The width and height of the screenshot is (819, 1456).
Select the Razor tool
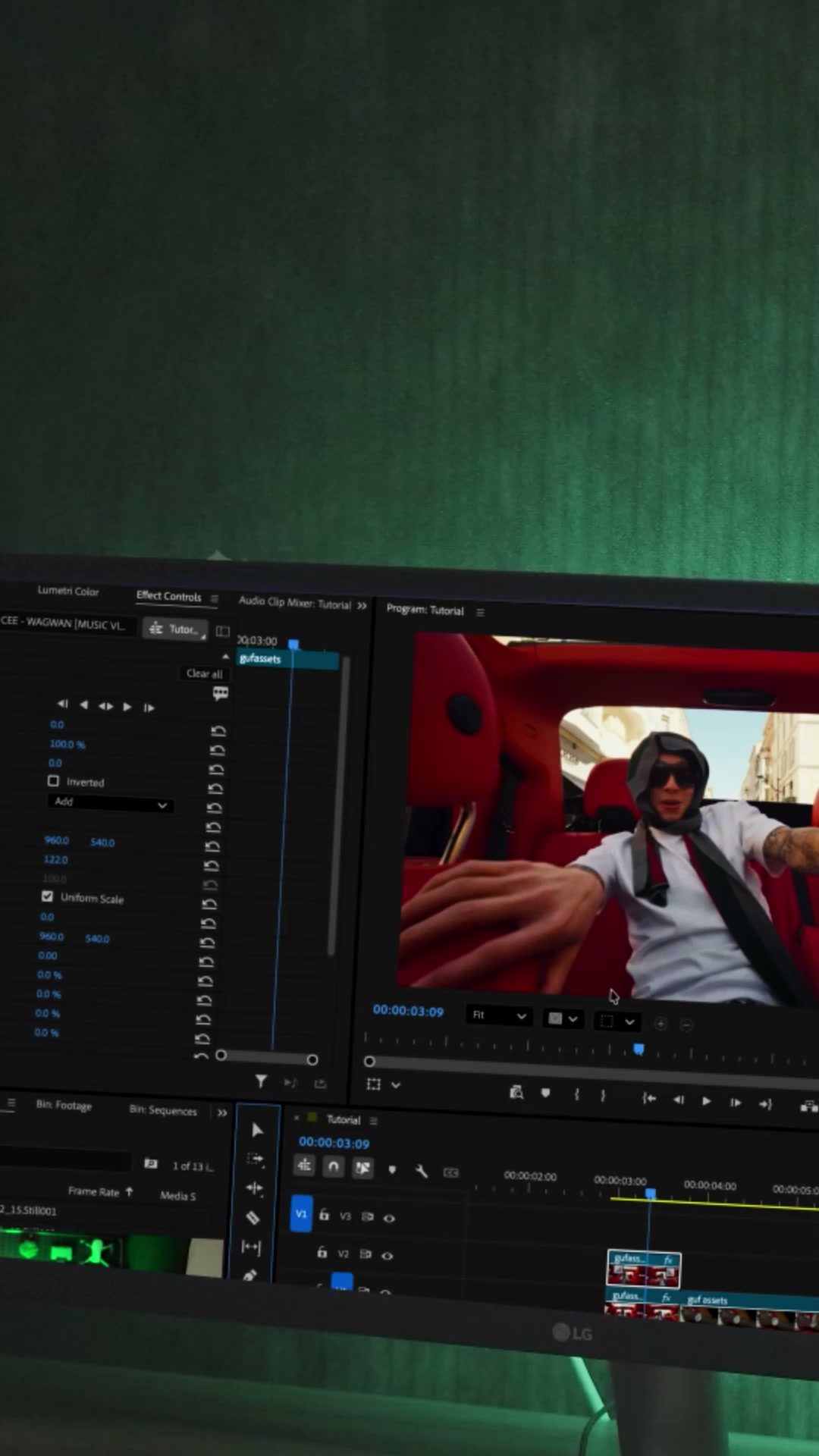click(x=253, y=1217)
